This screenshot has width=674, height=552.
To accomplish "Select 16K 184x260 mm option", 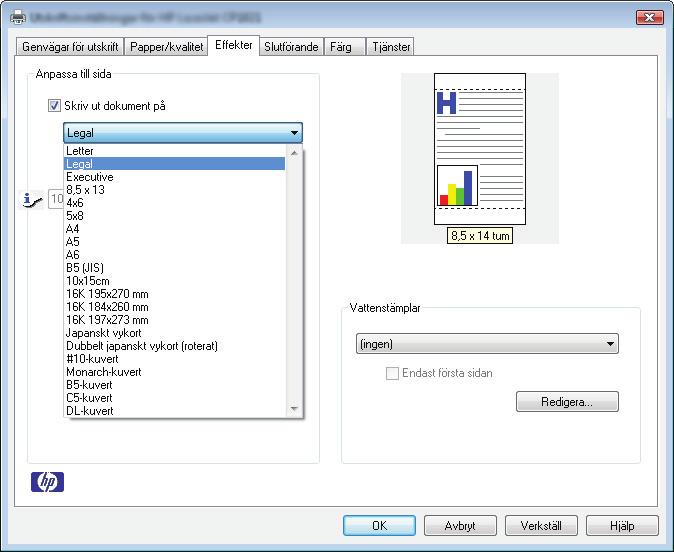I will 175,307.
